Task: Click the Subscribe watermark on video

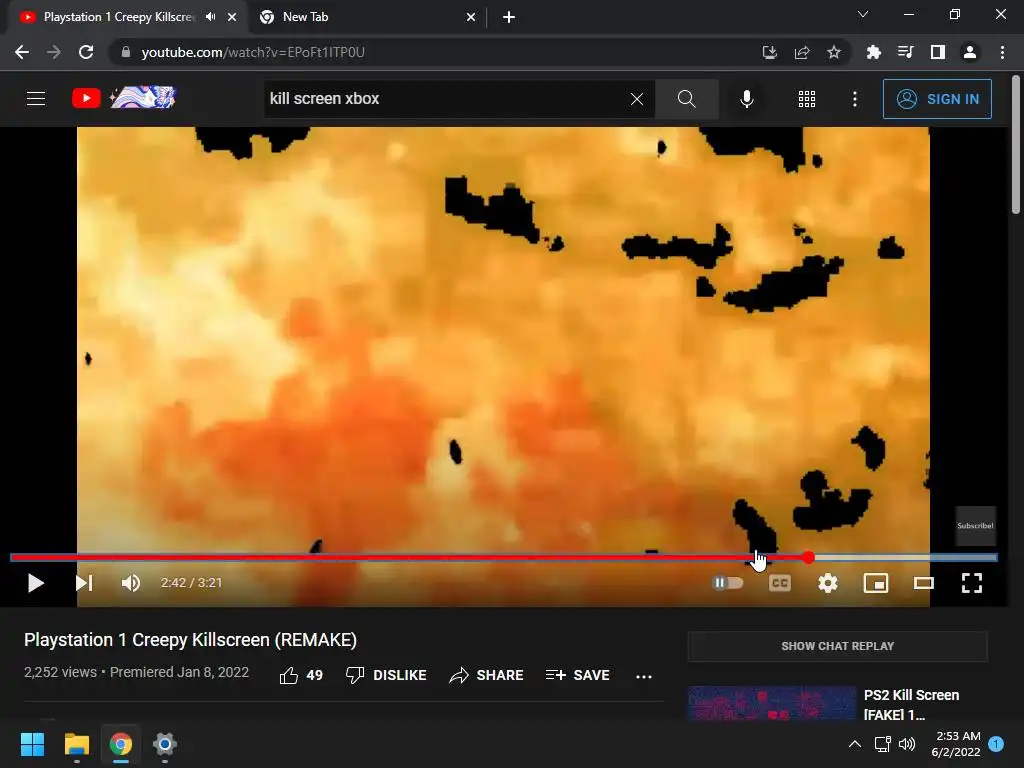Action: coord(976,526)
